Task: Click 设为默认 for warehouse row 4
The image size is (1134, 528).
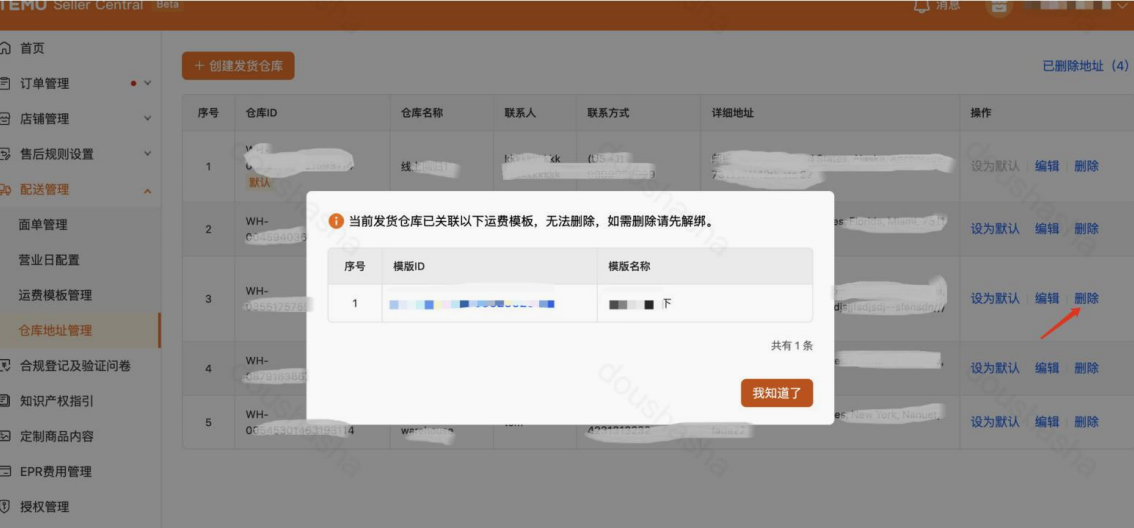Action: (994, 368)
